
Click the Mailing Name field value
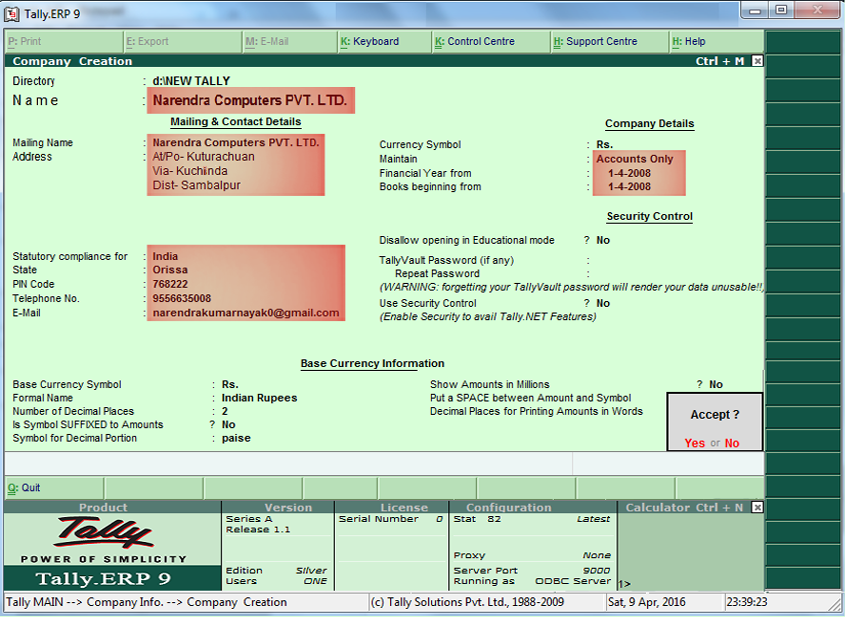pyautogui.click(x=236, y=142)
